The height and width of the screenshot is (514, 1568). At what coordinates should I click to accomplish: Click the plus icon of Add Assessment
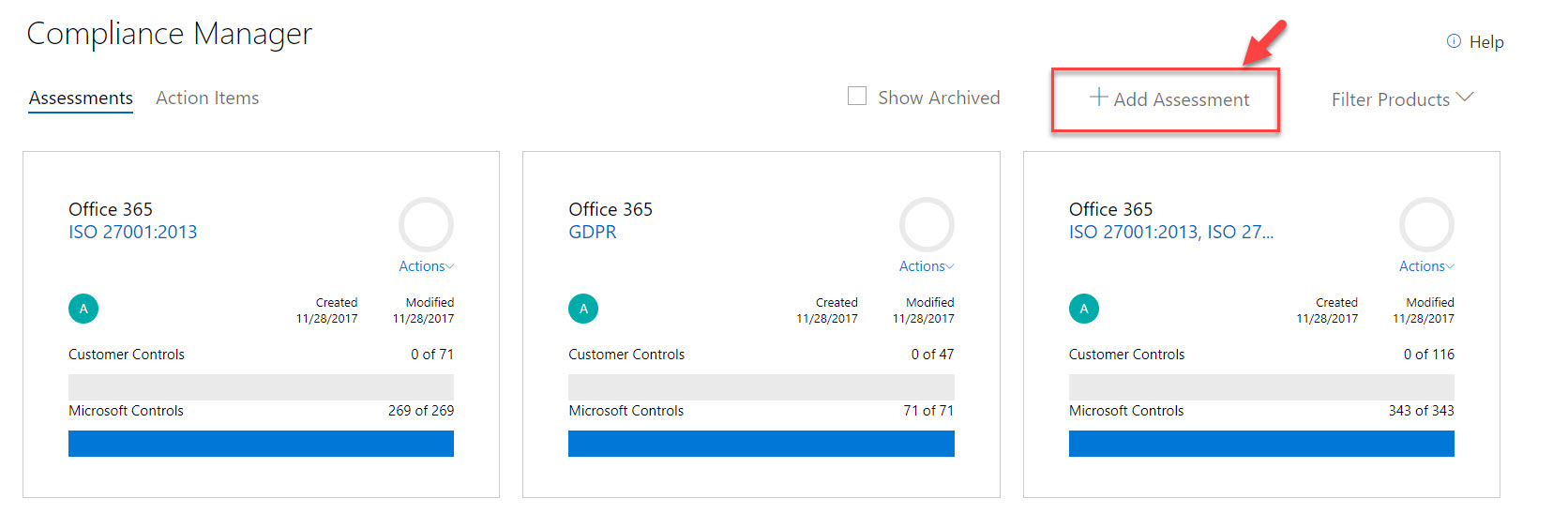pyautogui.click(x=1098, y=97)
